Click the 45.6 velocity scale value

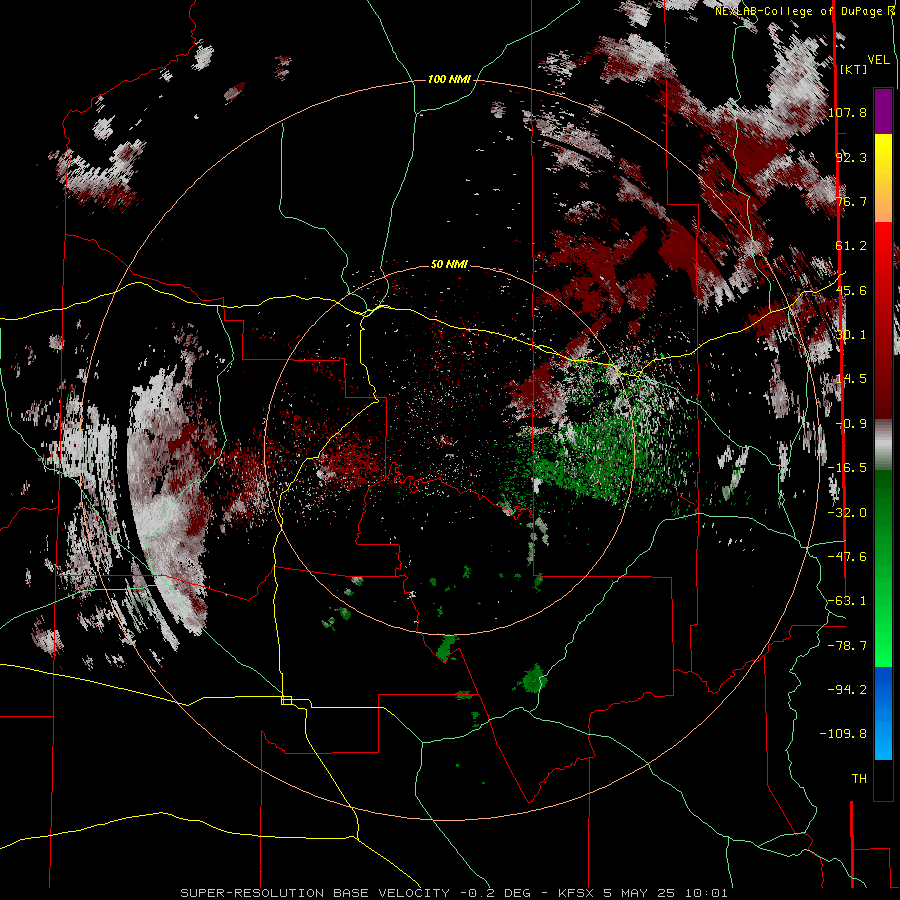(x=851, y=290)
